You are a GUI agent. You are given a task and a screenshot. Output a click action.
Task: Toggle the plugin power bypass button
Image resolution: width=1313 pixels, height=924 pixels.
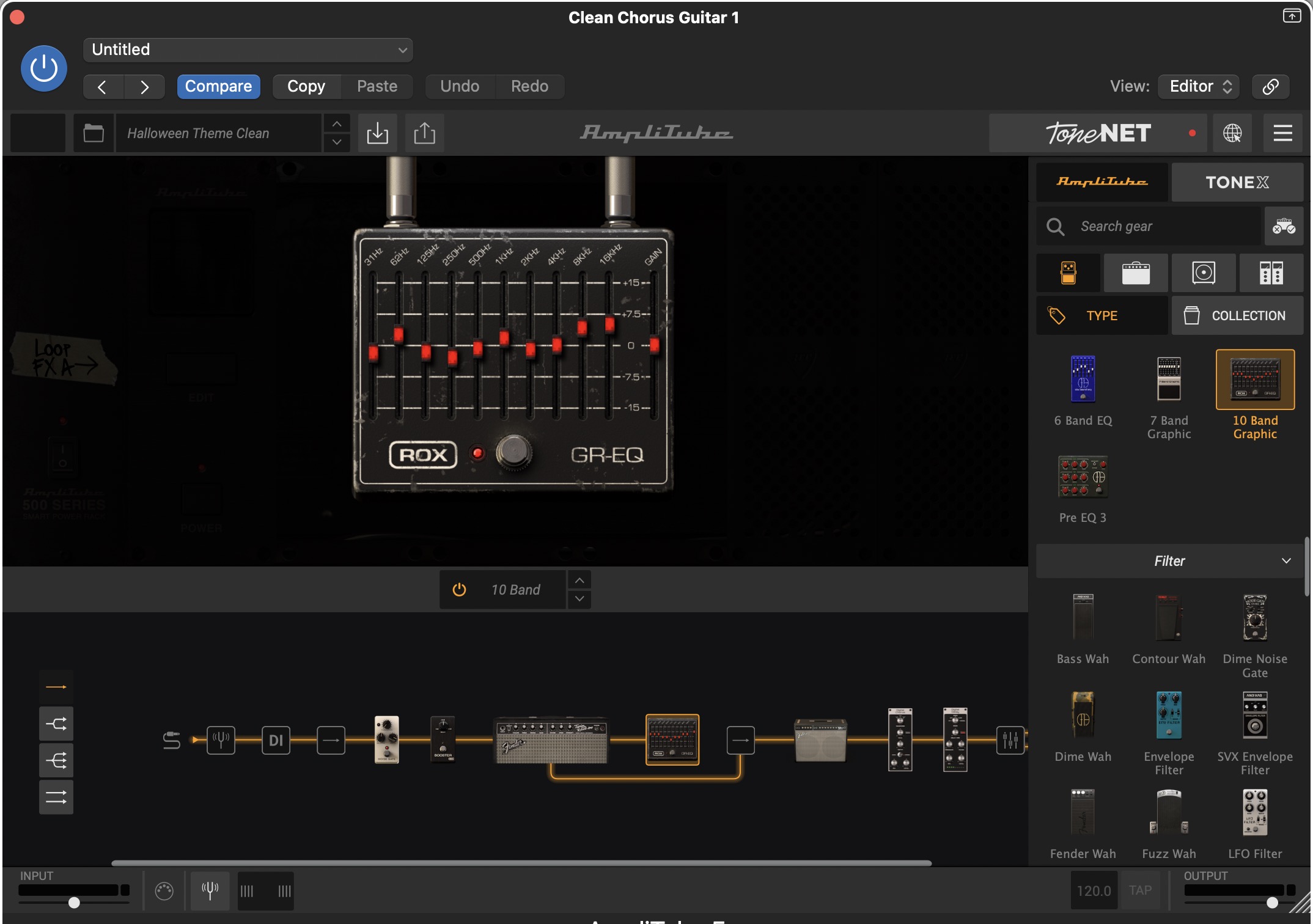44,68
